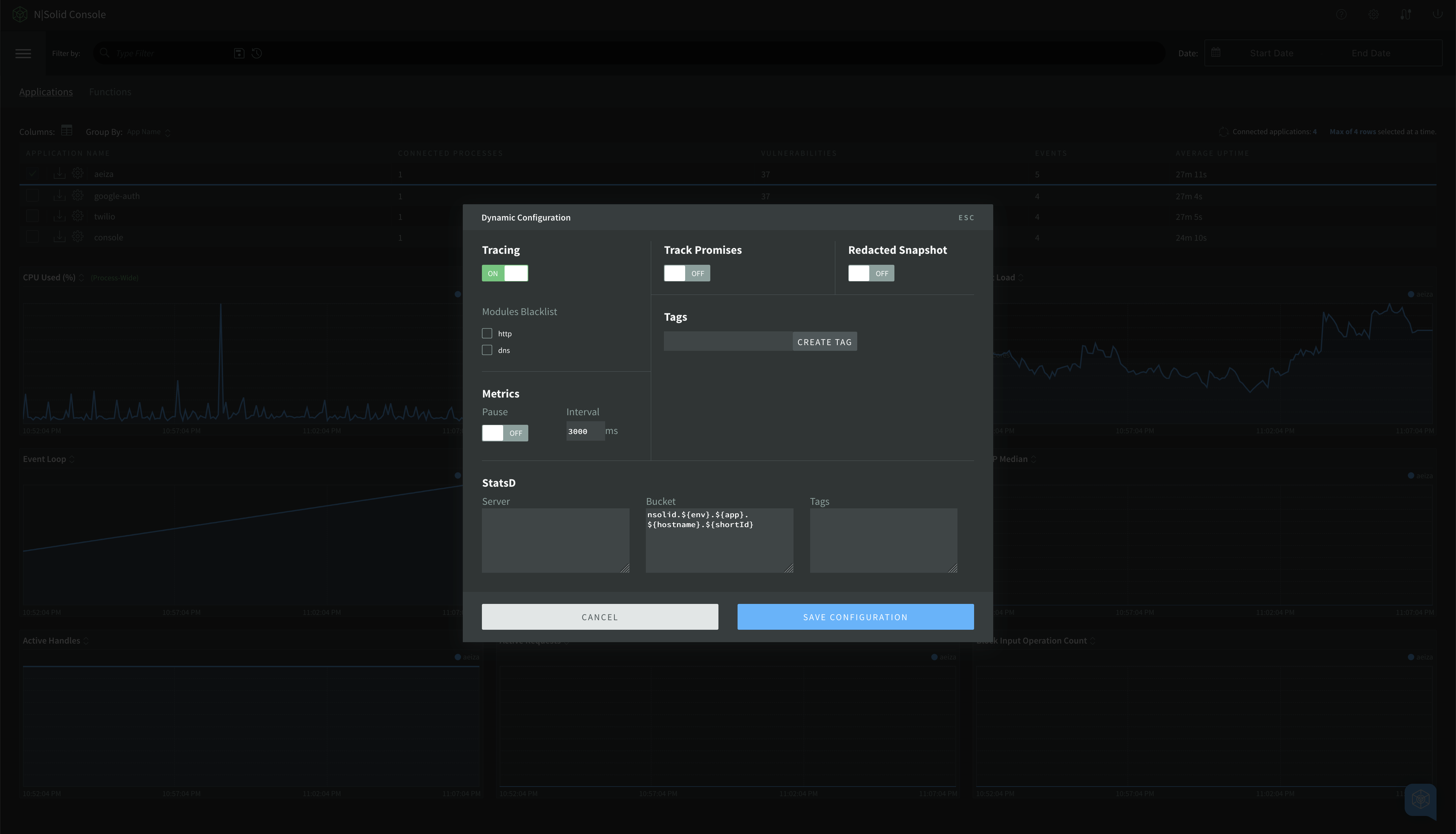The image size is (1456, 834).
Task: Turn off the Tracing toggle
Action: (505, 273)
